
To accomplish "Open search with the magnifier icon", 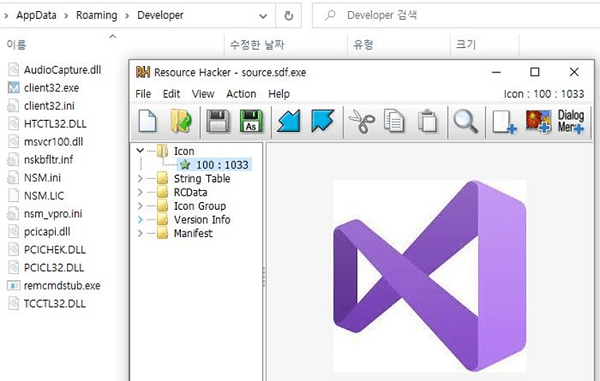I will pos(465,121).
